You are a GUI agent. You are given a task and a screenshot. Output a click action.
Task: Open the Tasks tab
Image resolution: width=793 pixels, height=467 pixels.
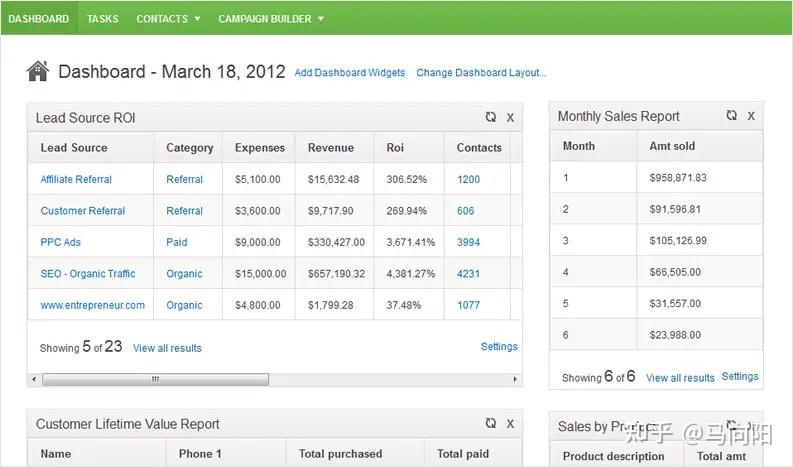(x=102, y=18)
